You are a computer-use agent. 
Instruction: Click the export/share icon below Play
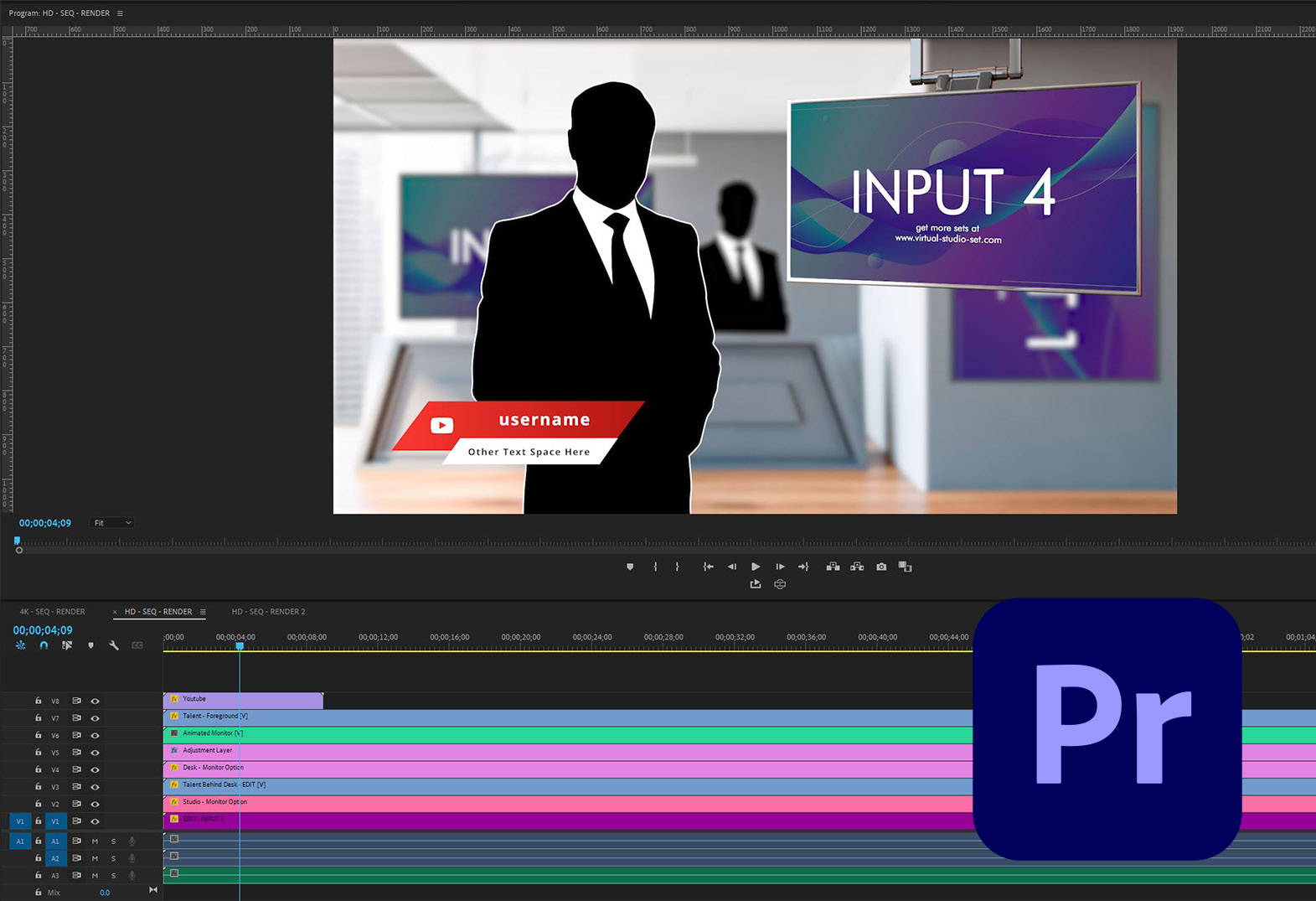(x=756, y=584)
